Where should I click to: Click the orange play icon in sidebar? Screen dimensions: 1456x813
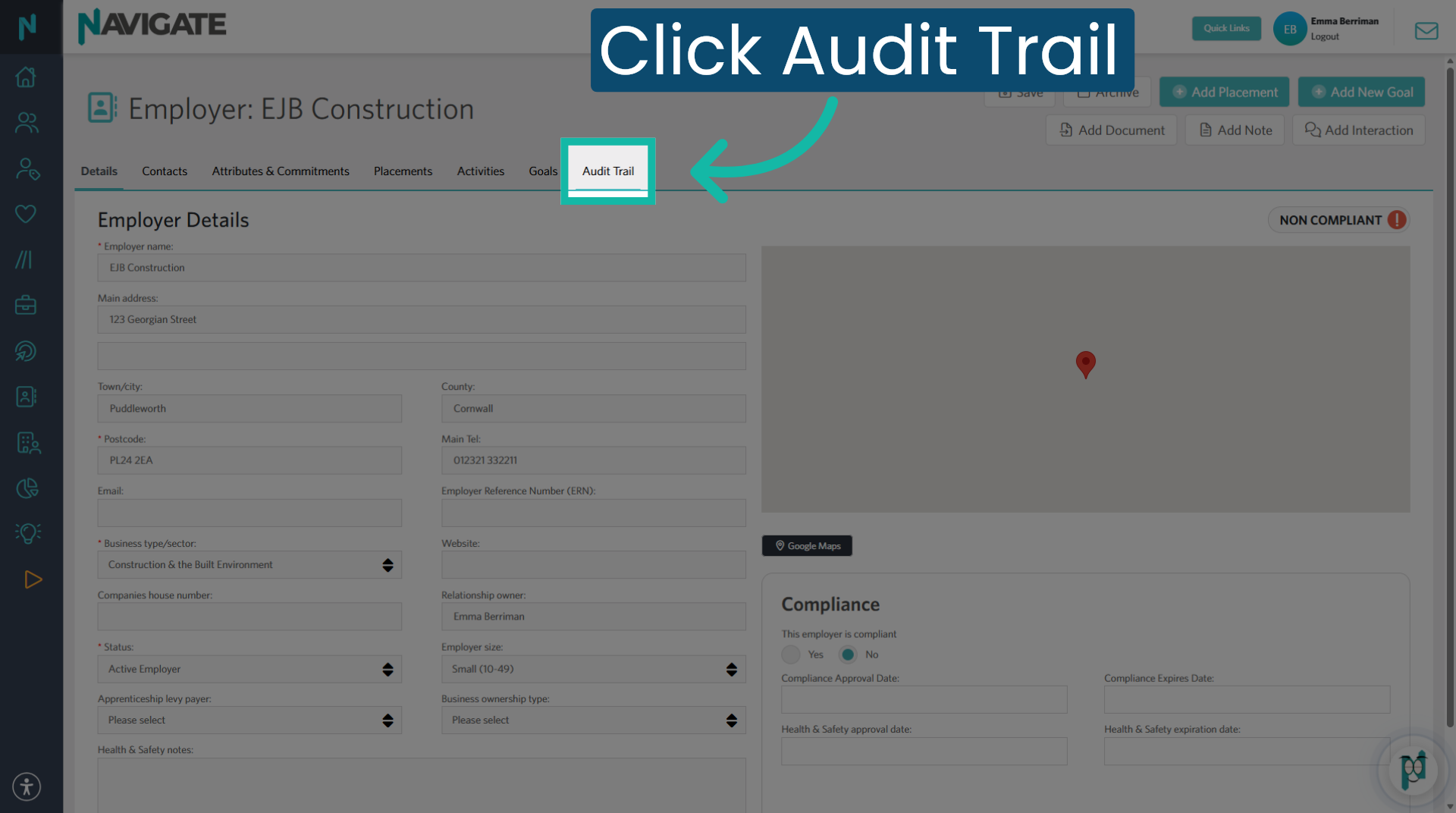tap(33, 579)
